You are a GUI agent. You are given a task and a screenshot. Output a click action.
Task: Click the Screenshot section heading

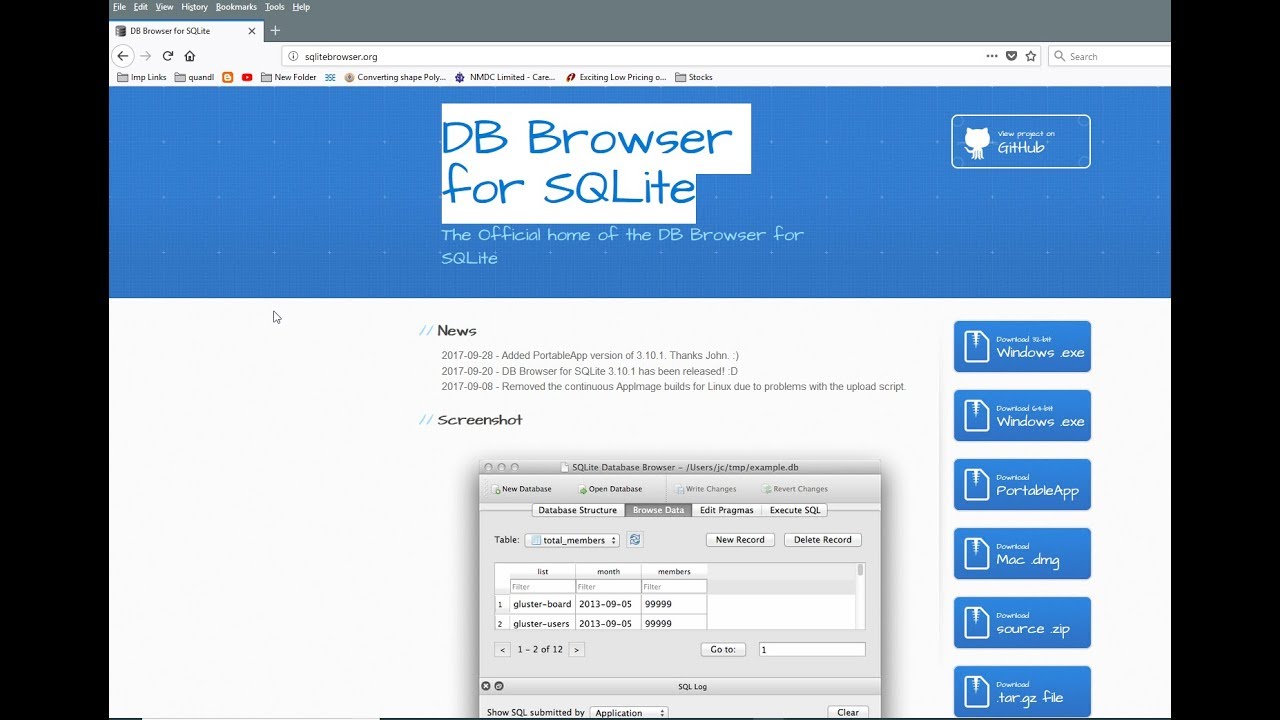480,420
